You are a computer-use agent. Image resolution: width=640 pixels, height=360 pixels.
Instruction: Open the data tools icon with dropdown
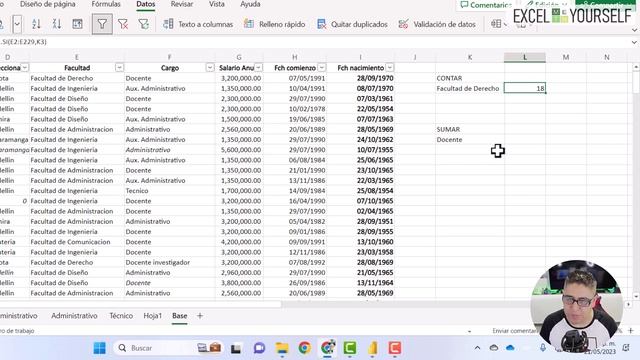point(499,24)
